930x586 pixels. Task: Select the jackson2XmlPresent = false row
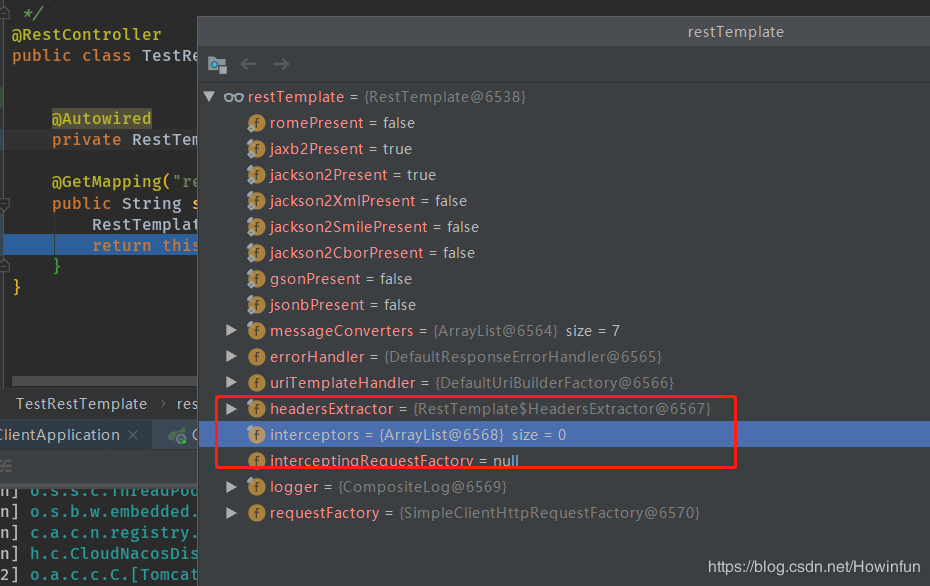564,201
